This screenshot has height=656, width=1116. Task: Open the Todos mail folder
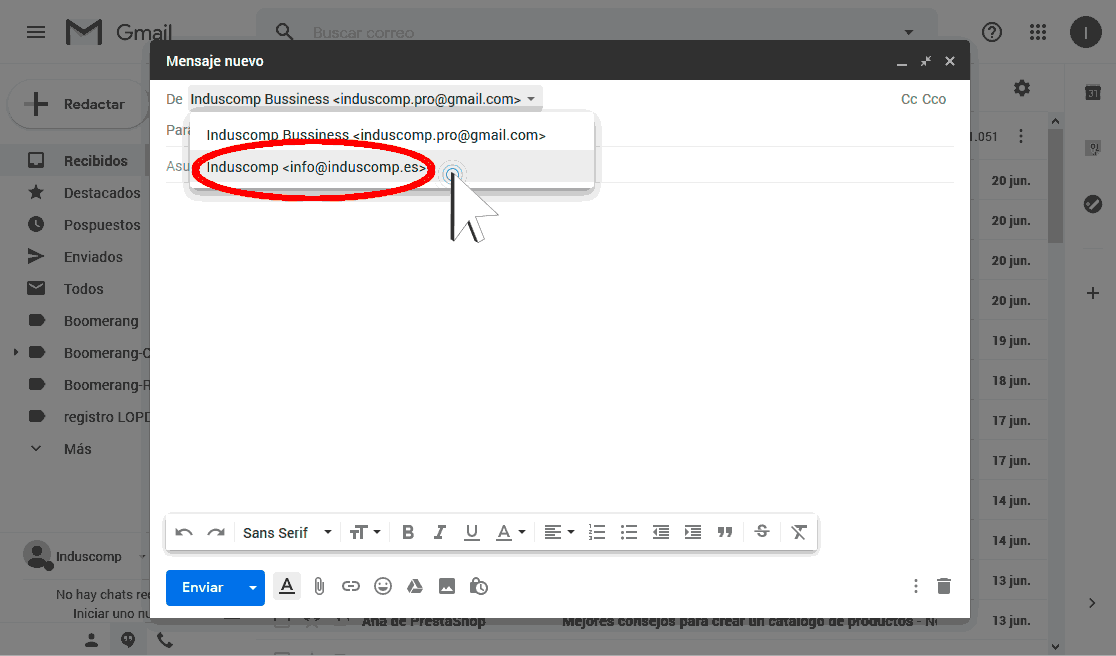click(83, 289)
